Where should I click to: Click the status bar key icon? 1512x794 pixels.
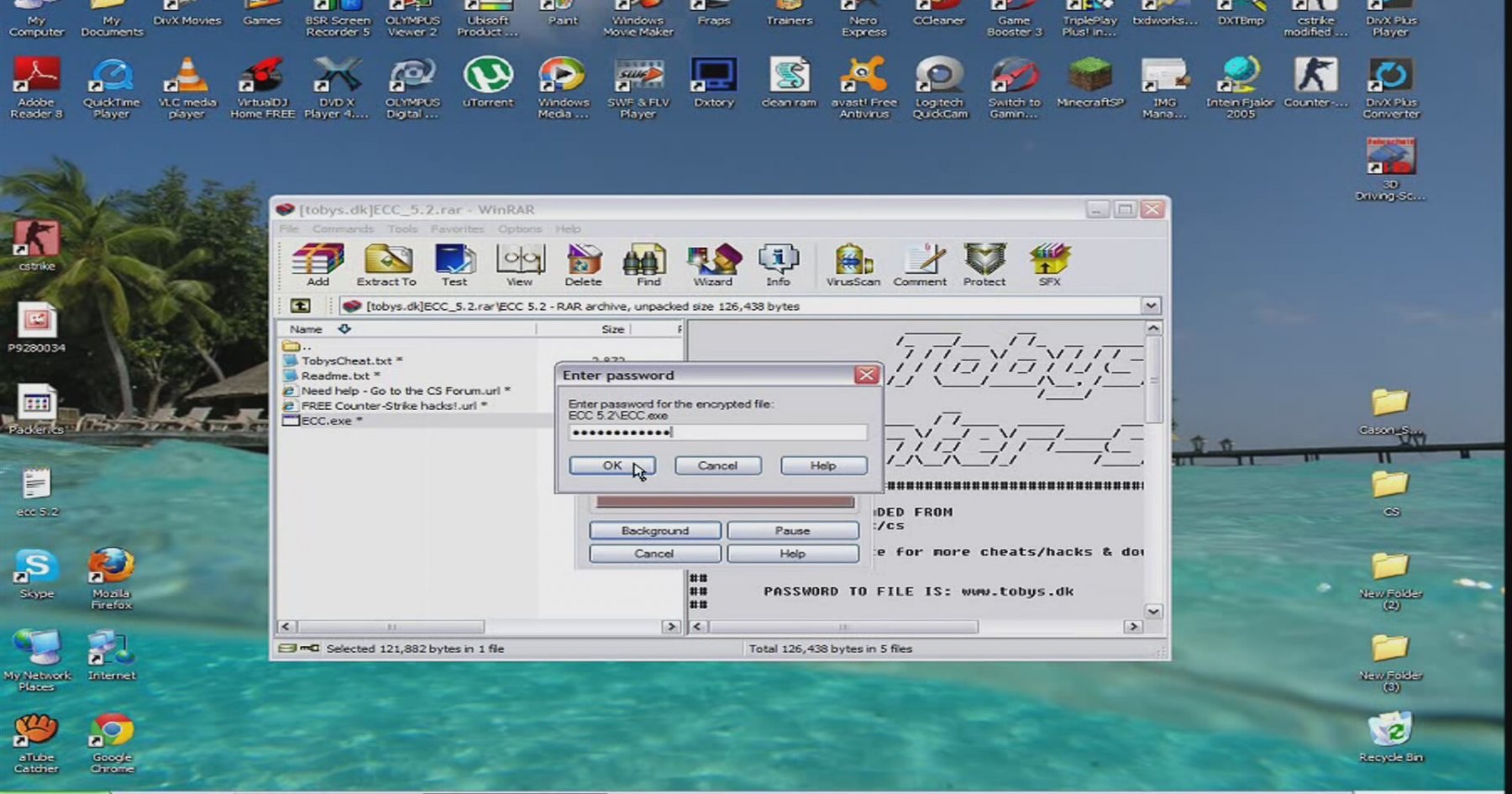[310, 648]
